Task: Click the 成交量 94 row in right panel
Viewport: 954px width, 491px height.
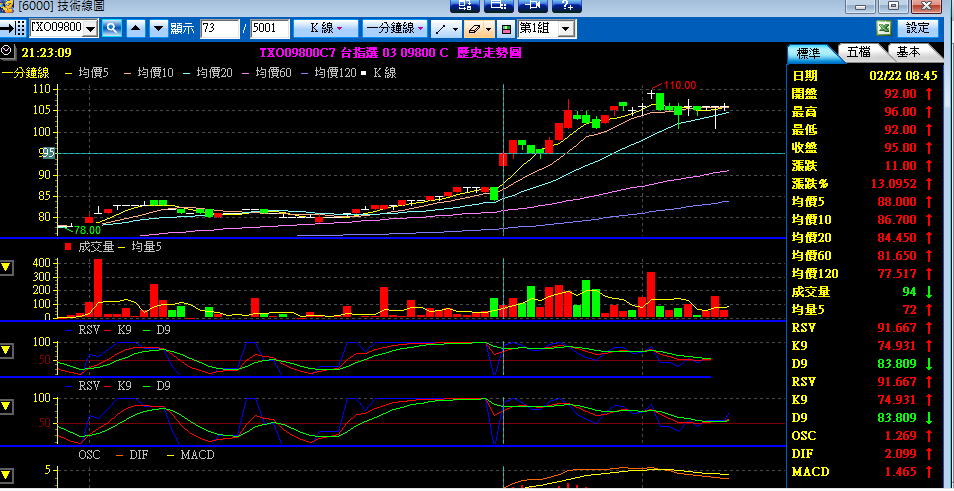Action: coord(864,292)
